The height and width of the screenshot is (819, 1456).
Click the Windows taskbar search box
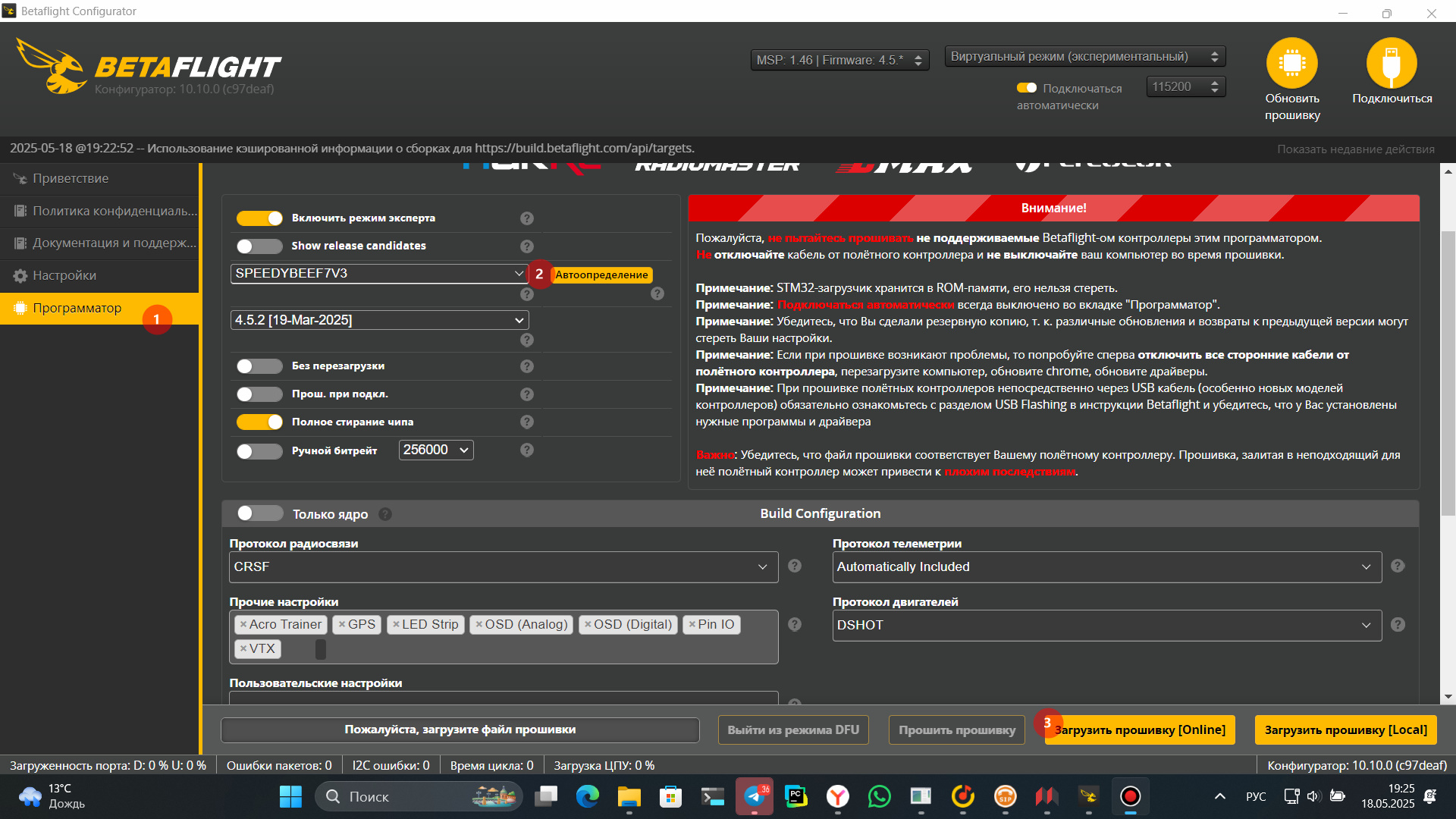click(x=419, y=796)
